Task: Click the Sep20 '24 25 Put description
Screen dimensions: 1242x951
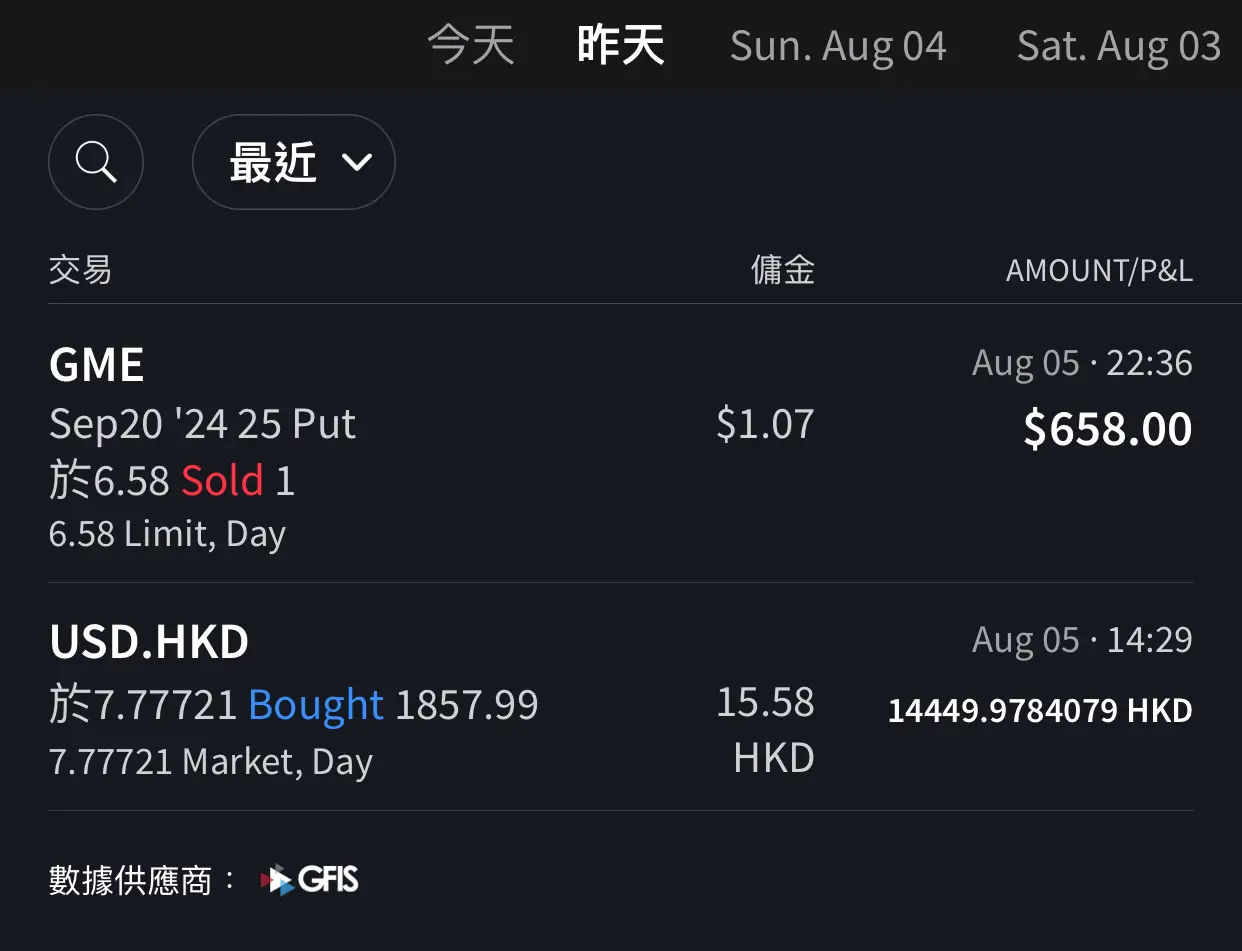Action: click(x=202, y=425)
